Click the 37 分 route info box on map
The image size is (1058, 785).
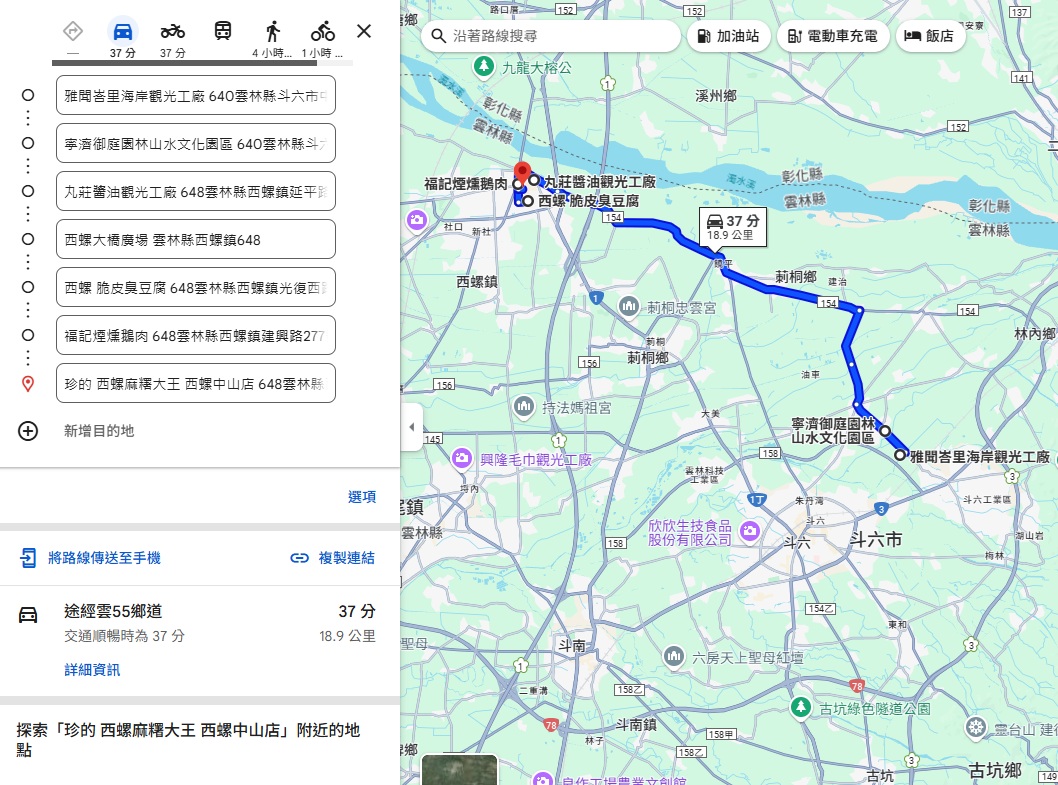point(732,227)
